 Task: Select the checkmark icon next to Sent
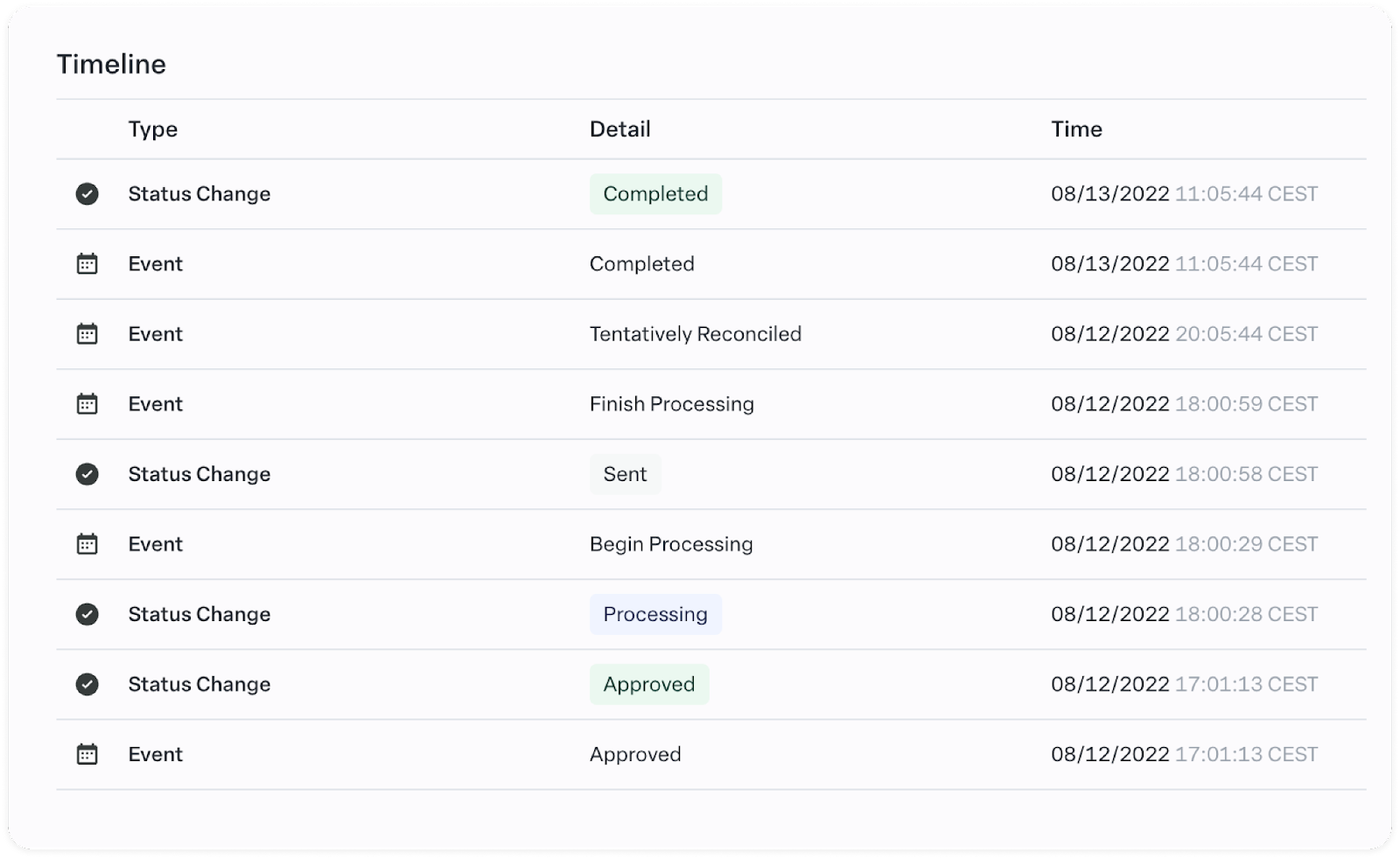(87, 474)
